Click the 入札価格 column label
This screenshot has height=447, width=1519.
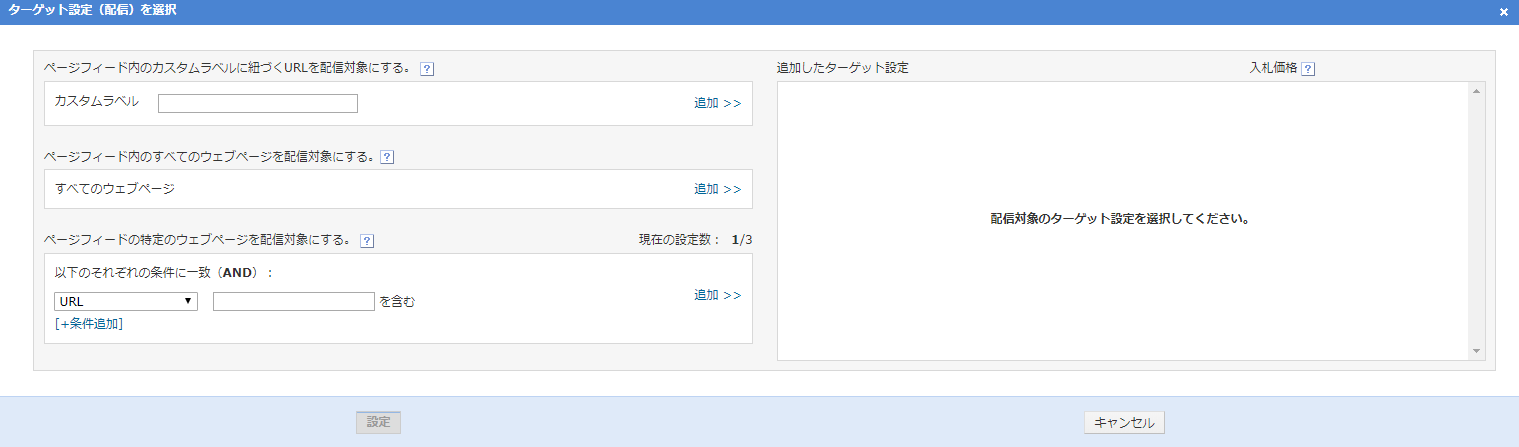pyautogui.click(x=1273, y=69)
